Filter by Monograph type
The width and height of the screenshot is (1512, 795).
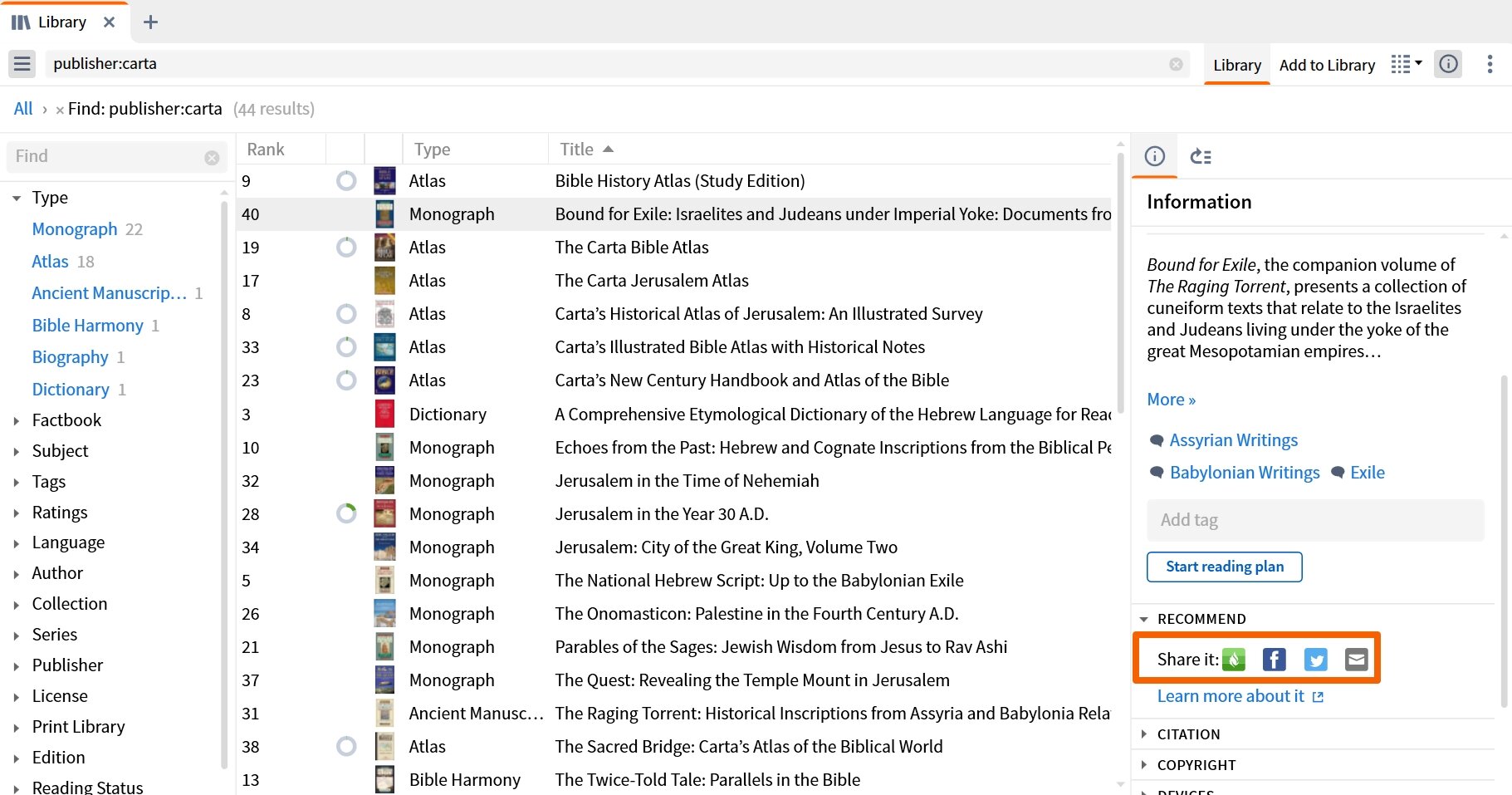pos(75,229)
